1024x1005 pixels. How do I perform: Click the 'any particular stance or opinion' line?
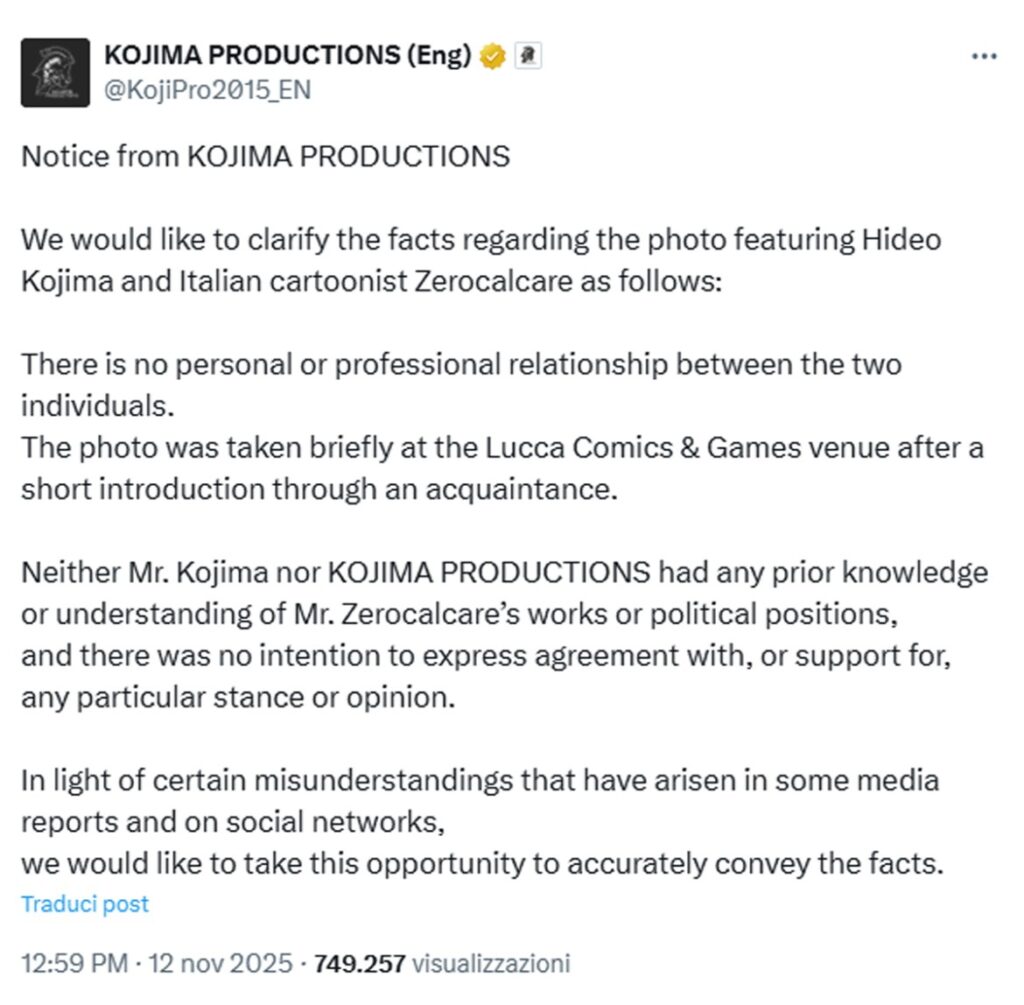[x=238, y=696]
